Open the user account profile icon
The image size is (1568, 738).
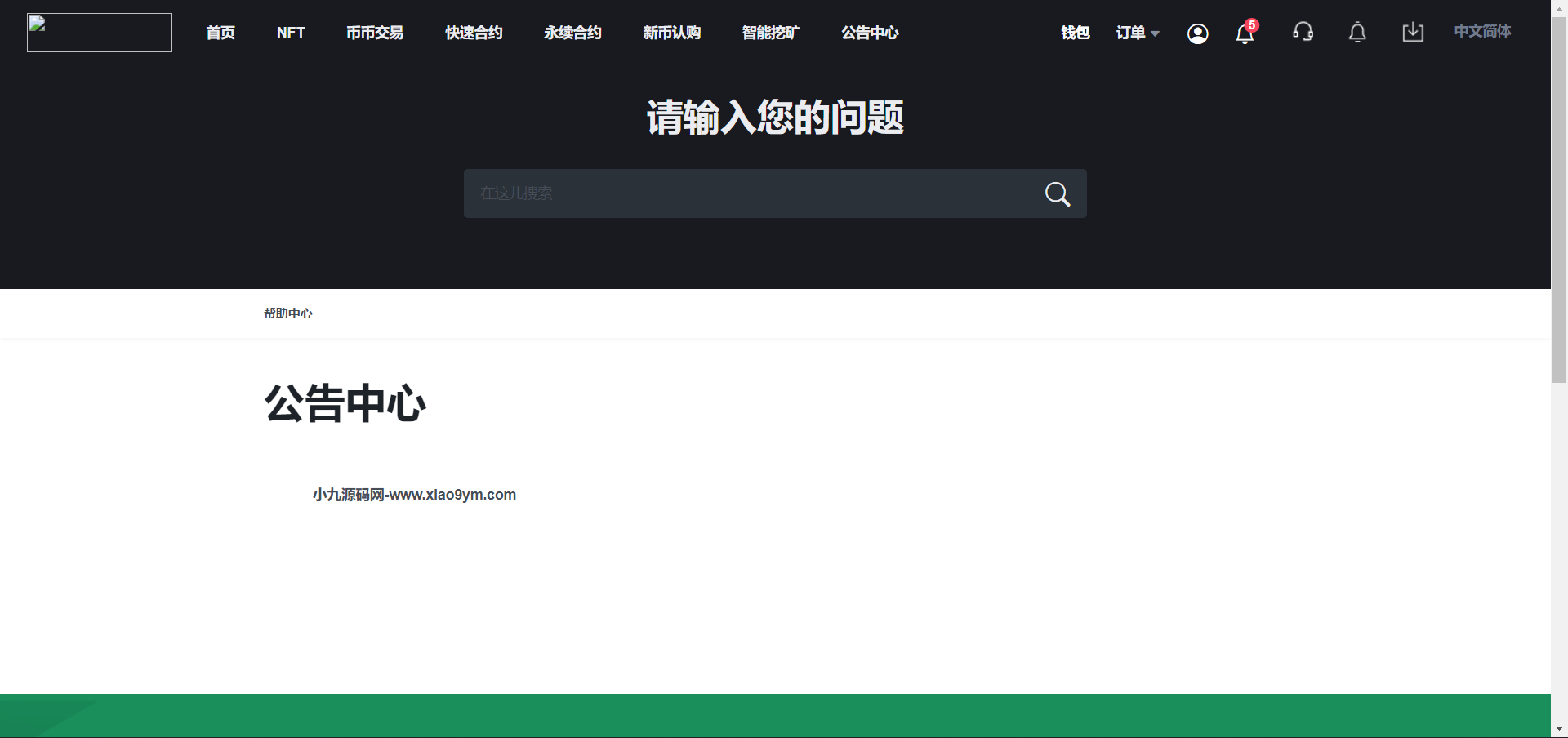[1197, 33]
